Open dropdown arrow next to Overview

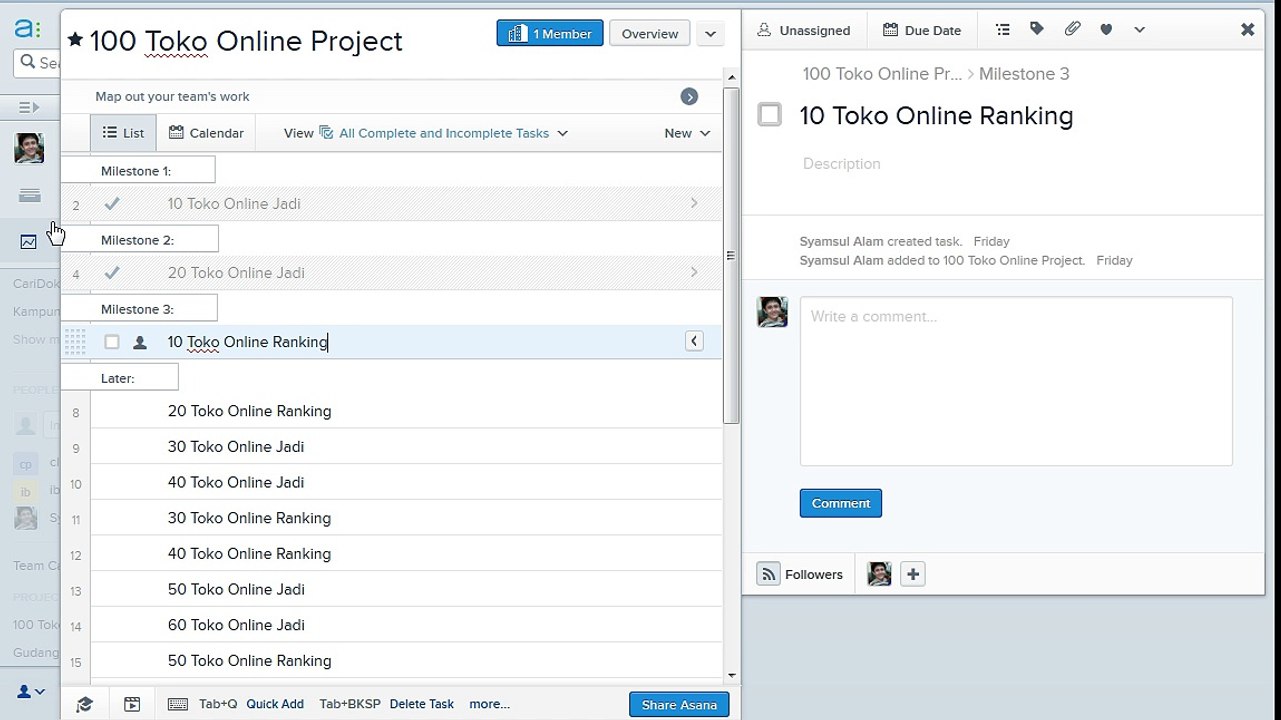tap(710, 34)
